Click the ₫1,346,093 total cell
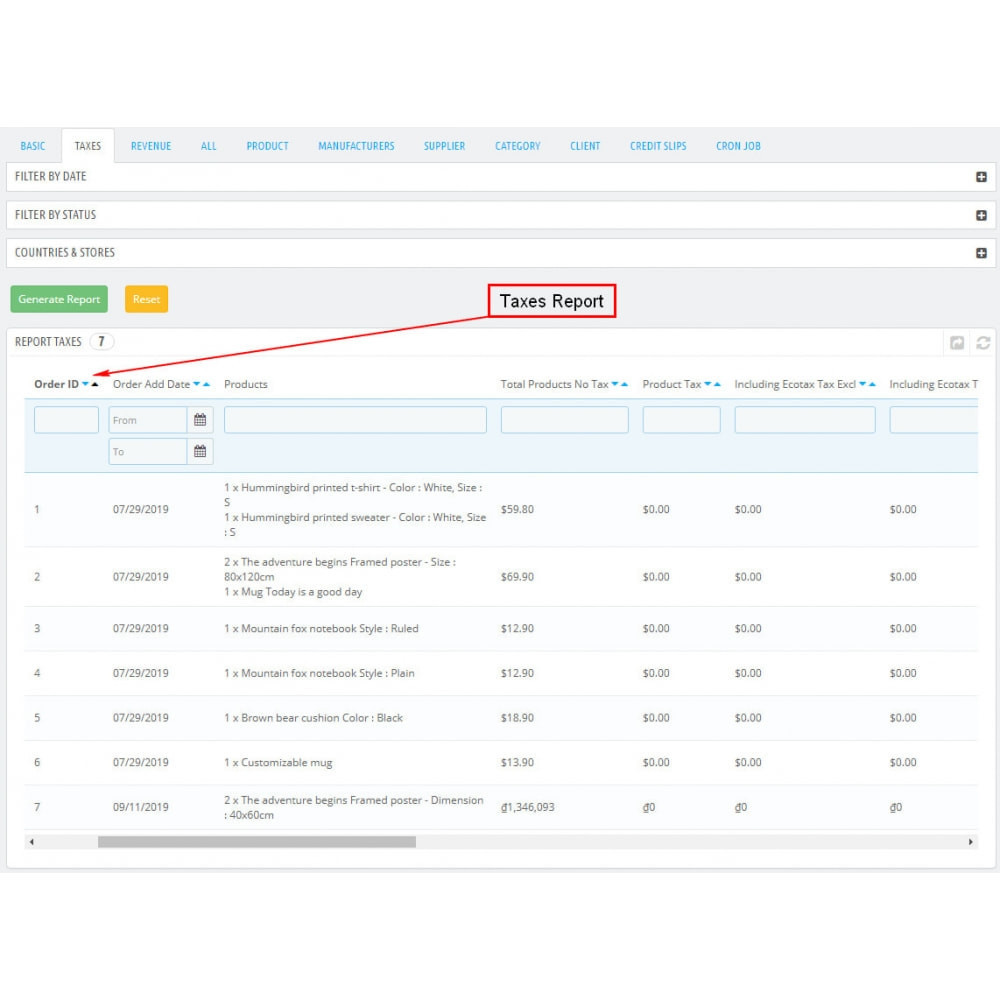 tap(527, 807)
